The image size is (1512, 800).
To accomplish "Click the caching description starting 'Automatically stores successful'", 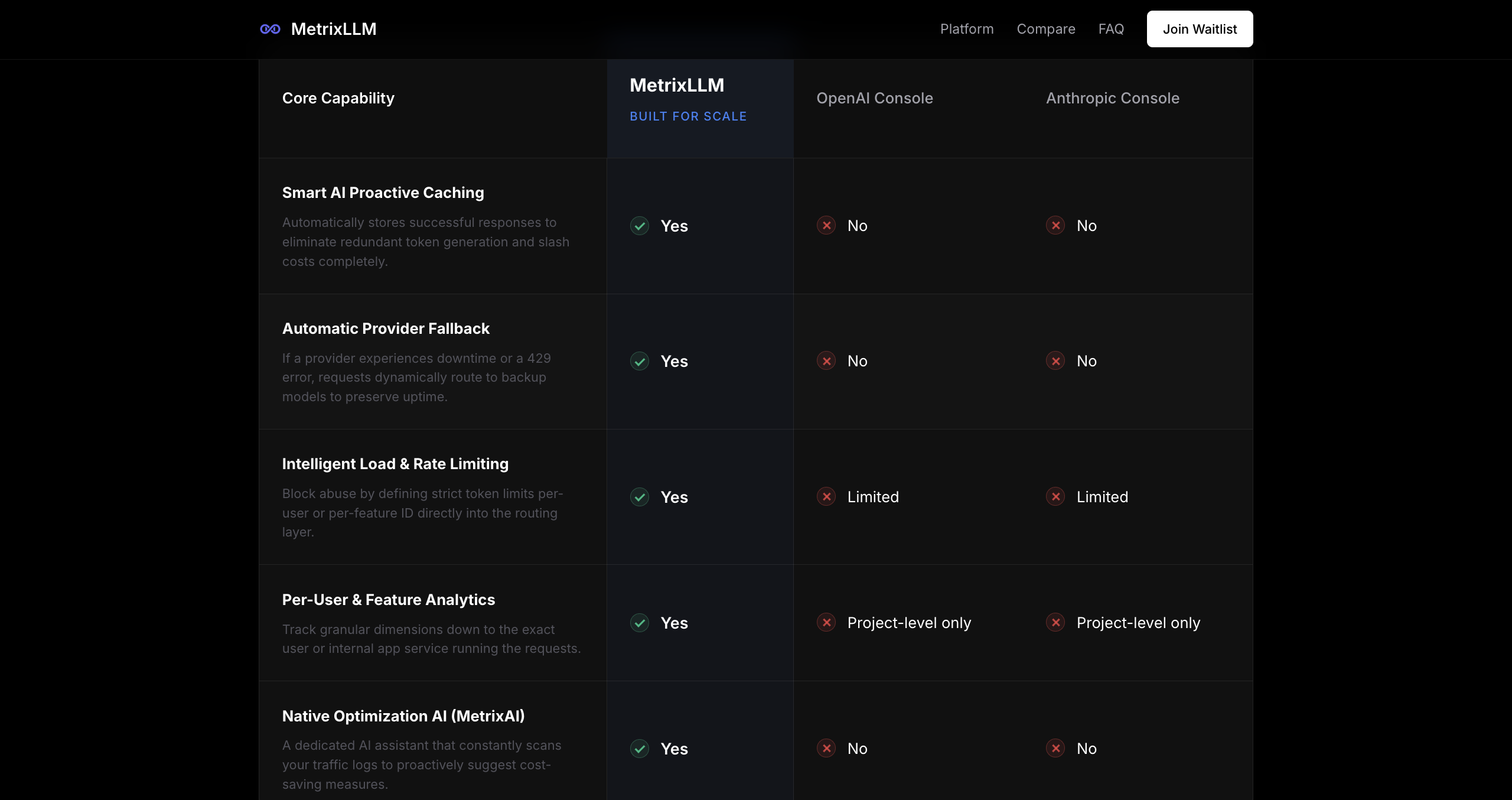I will coord(426,242).
